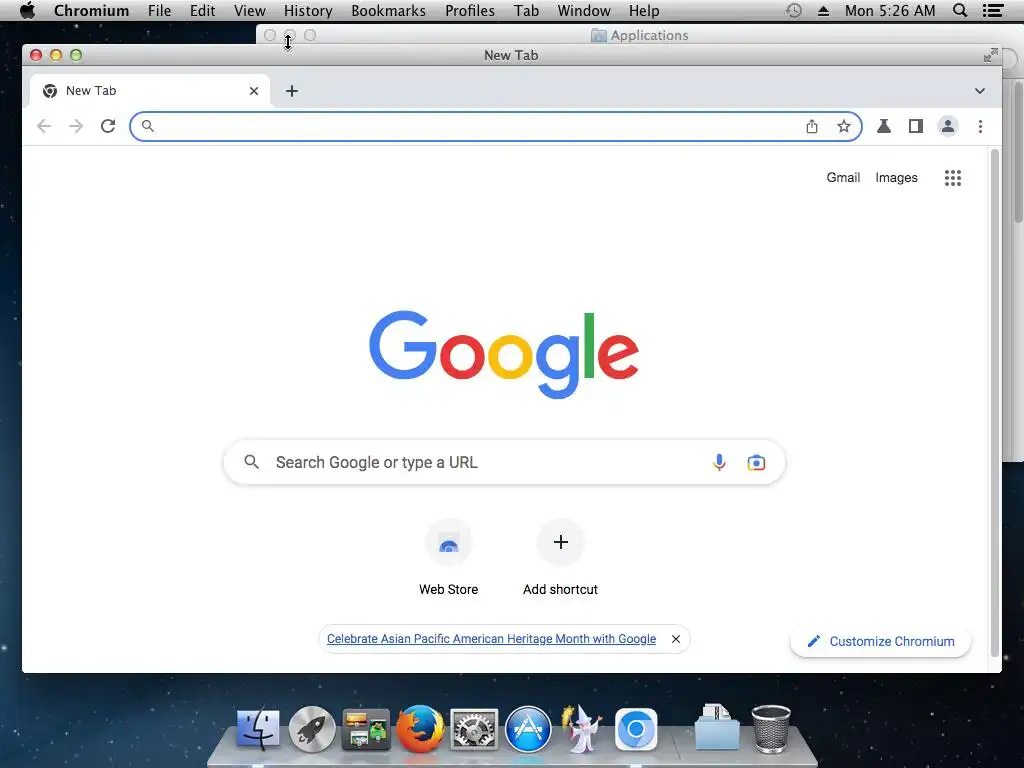The width and height of the screenshot is (1024, 768).
Task: Launch Firefox from the Dock
Action: (420, 729)
